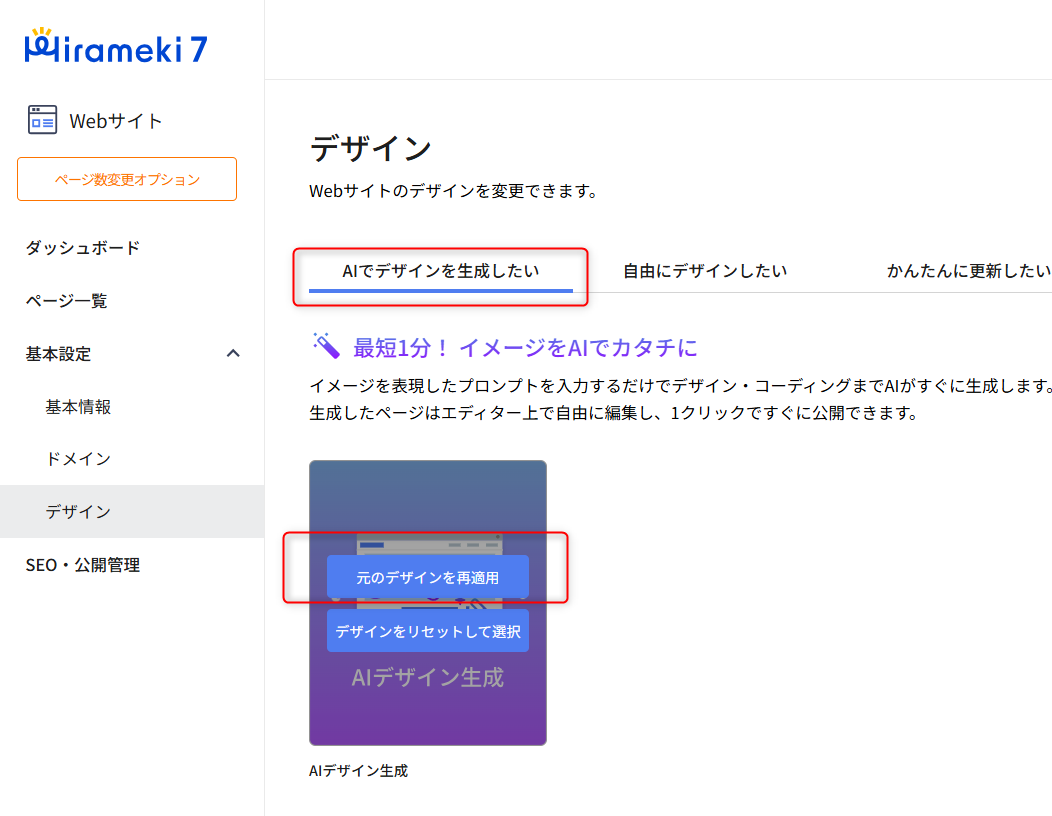Image resolution: width=1052 pixels, height=816 pixels.
Task: Go to ダッシュボード in the sidebar
Action: point(83,248)
